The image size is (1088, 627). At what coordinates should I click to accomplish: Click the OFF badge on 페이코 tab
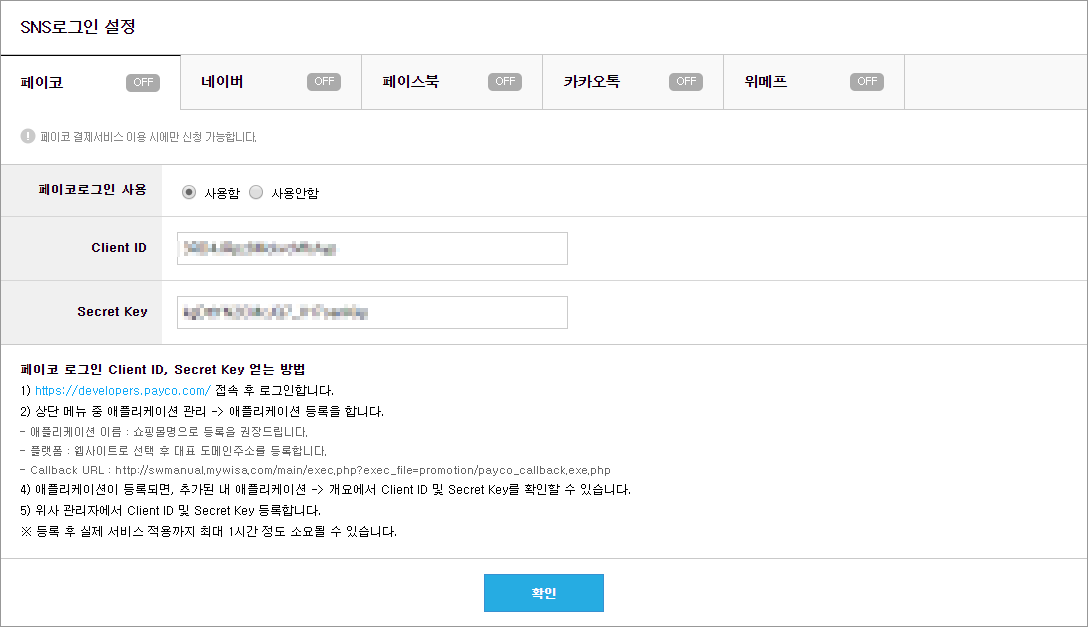143,82
